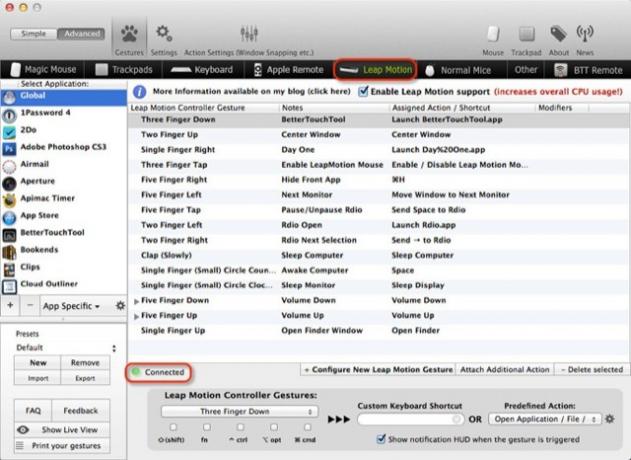Image resolution: width=631 pixels, height=460 pixels.
Task: Click the Import preset button
Action: pyautogui.click(x=38, y=378)
